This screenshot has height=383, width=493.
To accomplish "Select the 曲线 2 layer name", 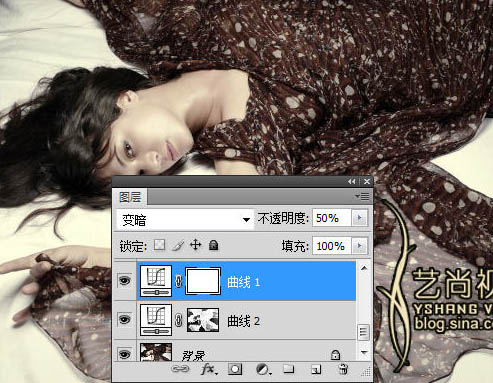I will point(243,321).
